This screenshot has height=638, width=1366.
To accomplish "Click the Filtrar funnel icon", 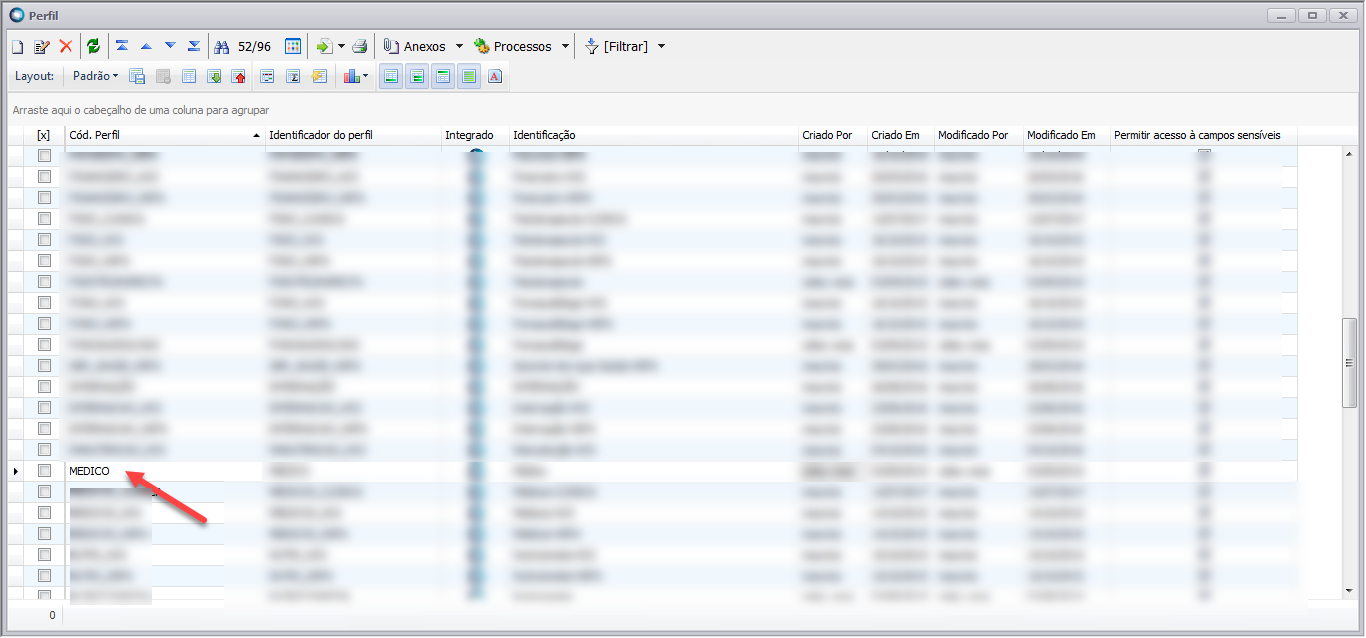I will 591,46.
